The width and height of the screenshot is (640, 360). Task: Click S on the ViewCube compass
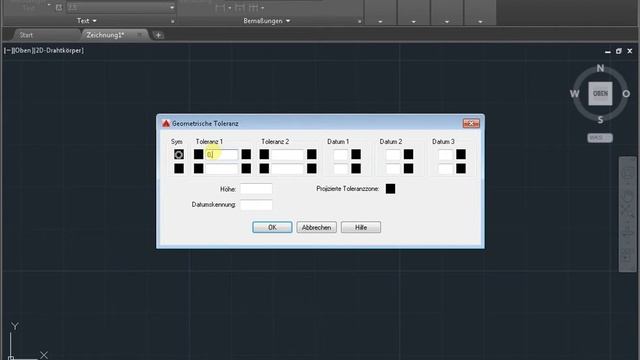(x=600, y=120)
